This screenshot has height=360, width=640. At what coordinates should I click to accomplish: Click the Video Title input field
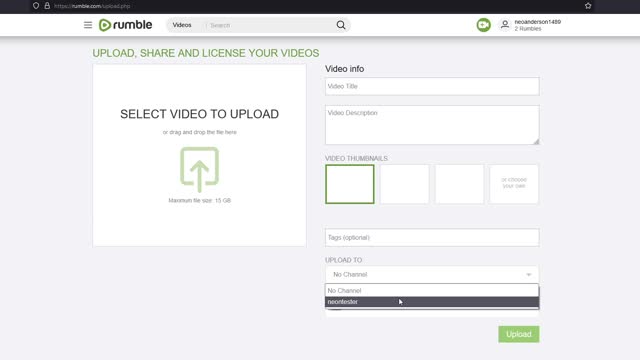[x=432, y=86]
